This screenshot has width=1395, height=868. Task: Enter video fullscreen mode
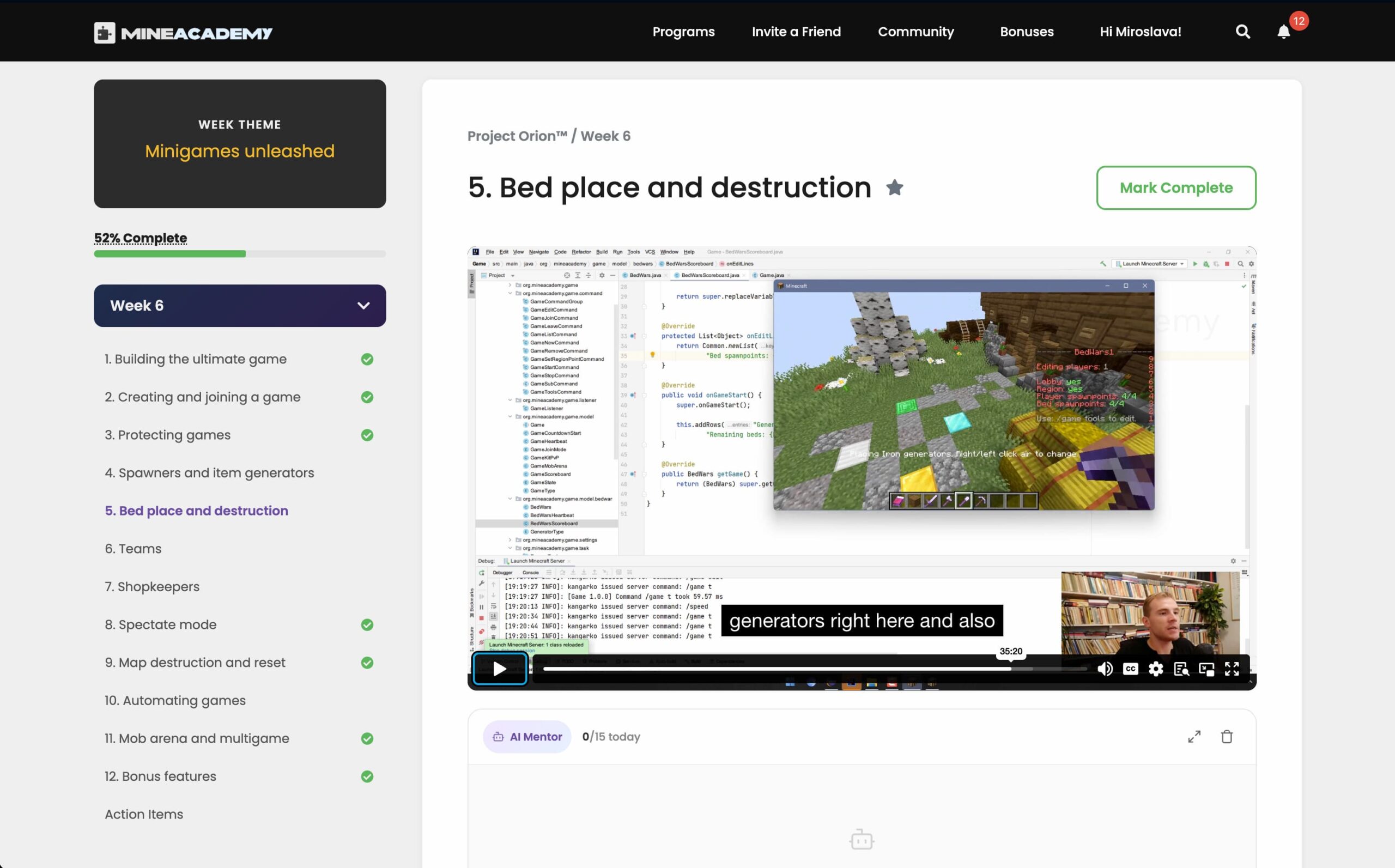pyautogui.click(x=1232, y=669)
